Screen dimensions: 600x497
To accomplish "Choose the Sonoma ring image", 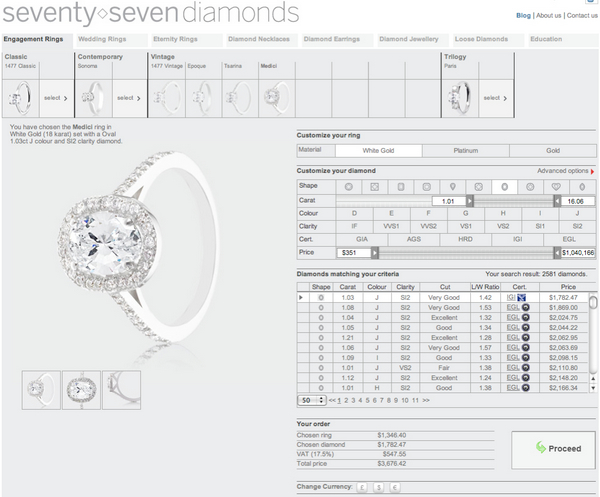I will [x=94, y=98].
